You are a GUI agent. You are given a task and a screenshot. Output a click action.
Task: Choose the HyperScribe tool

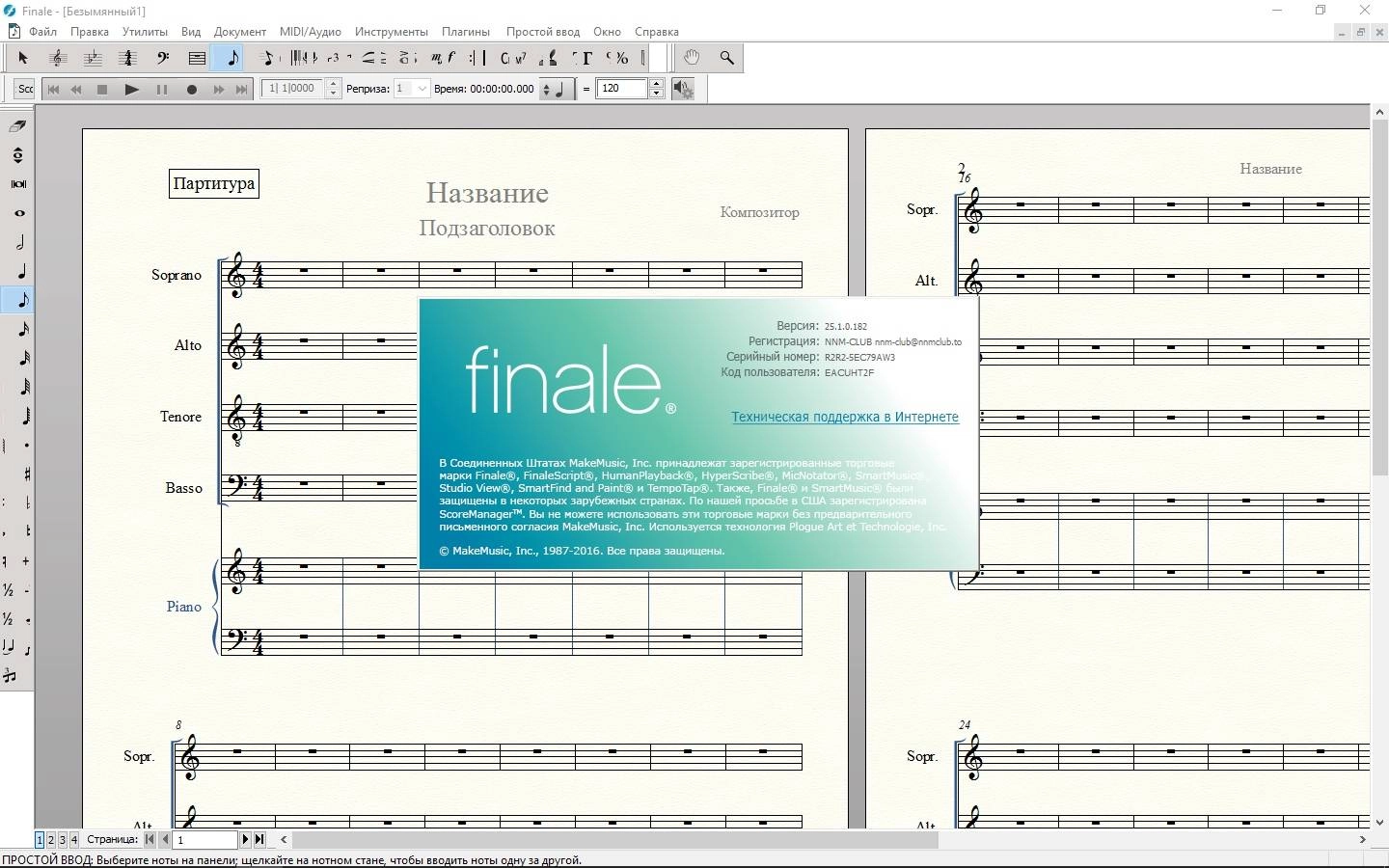[x=304, y=58]
